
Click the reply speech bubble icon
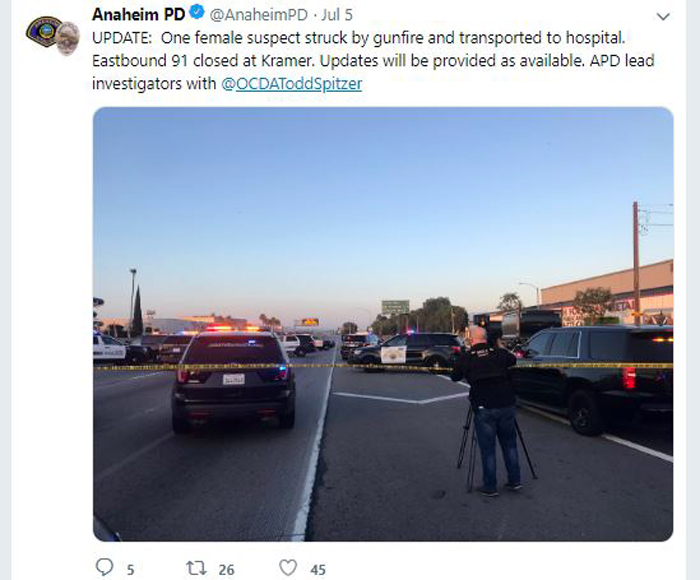(104, 567)
